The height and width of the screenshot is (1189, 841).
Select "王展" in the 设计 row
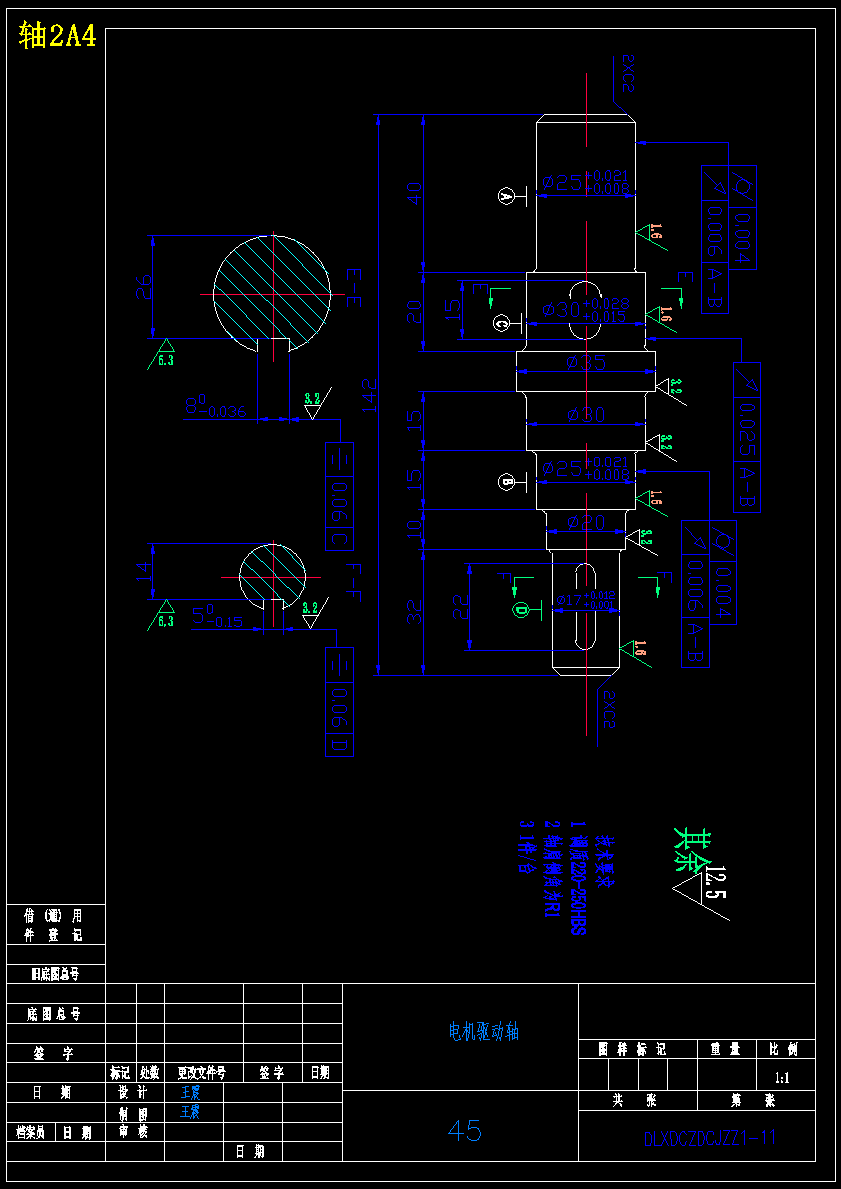(191, 1093)
